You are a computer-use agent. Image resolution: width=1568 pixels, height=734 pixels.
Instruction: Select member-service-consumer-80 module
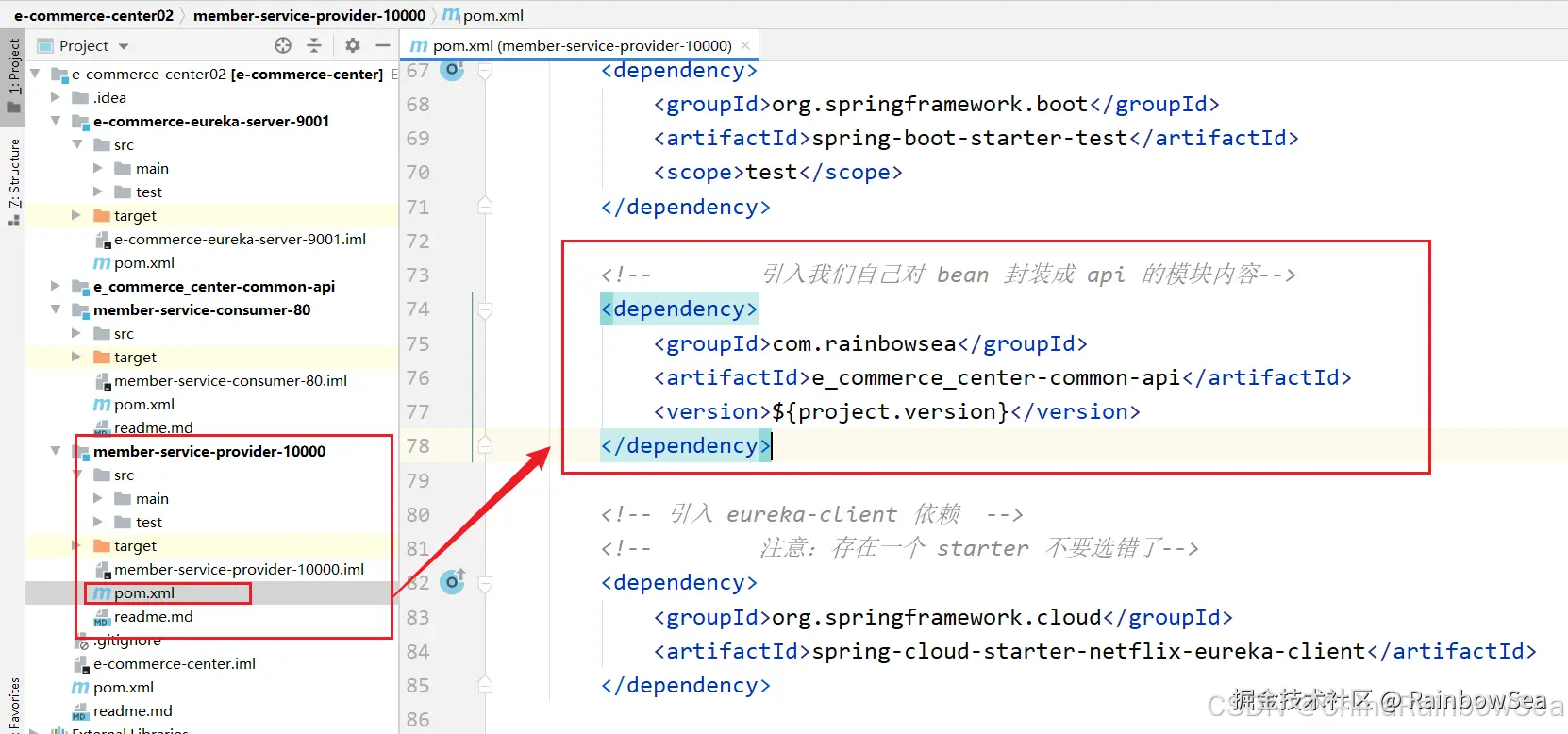(x=202, y=309)
